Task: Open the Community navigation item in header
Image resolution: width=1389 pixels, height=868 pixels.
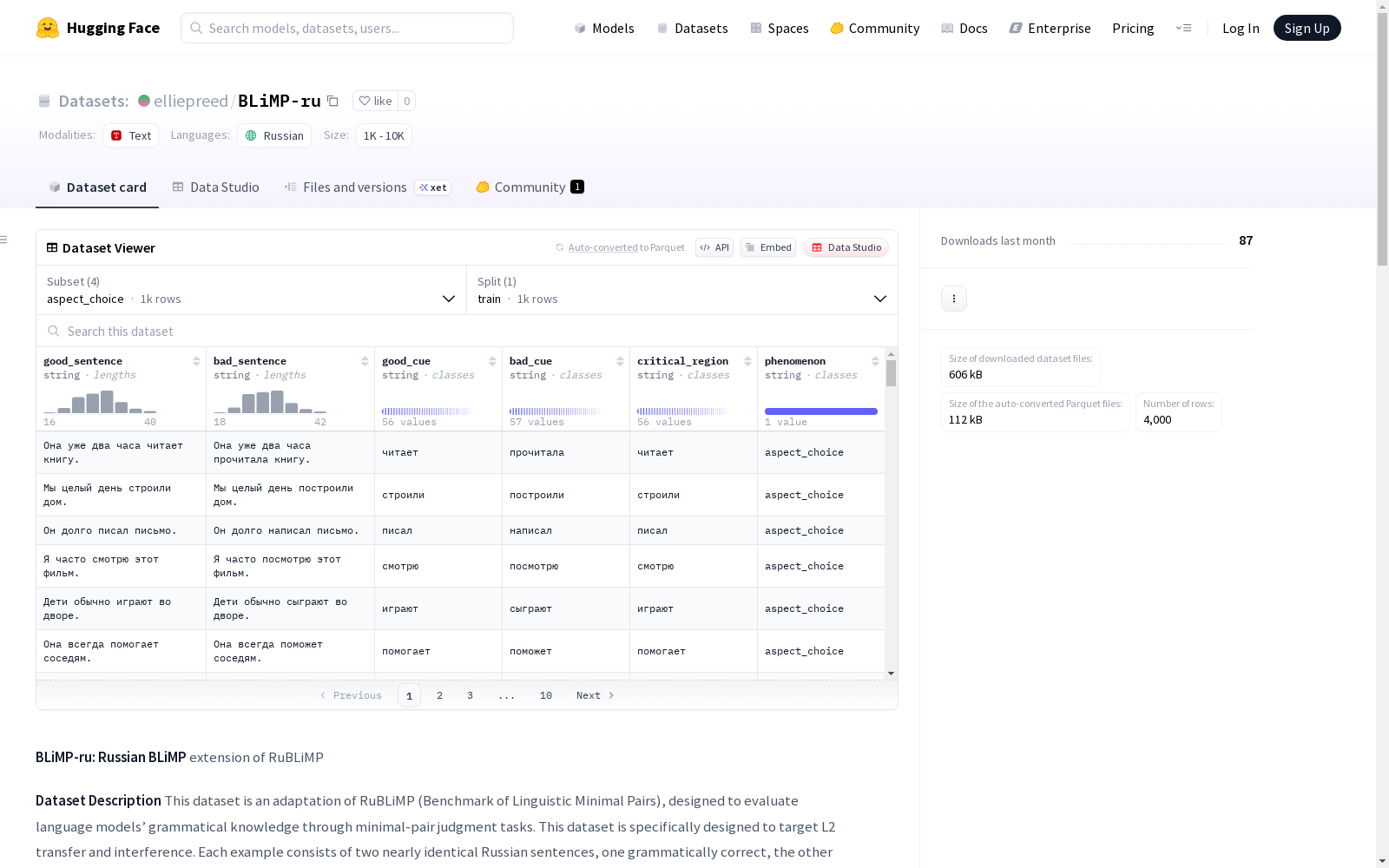Action: click(875, 28)
